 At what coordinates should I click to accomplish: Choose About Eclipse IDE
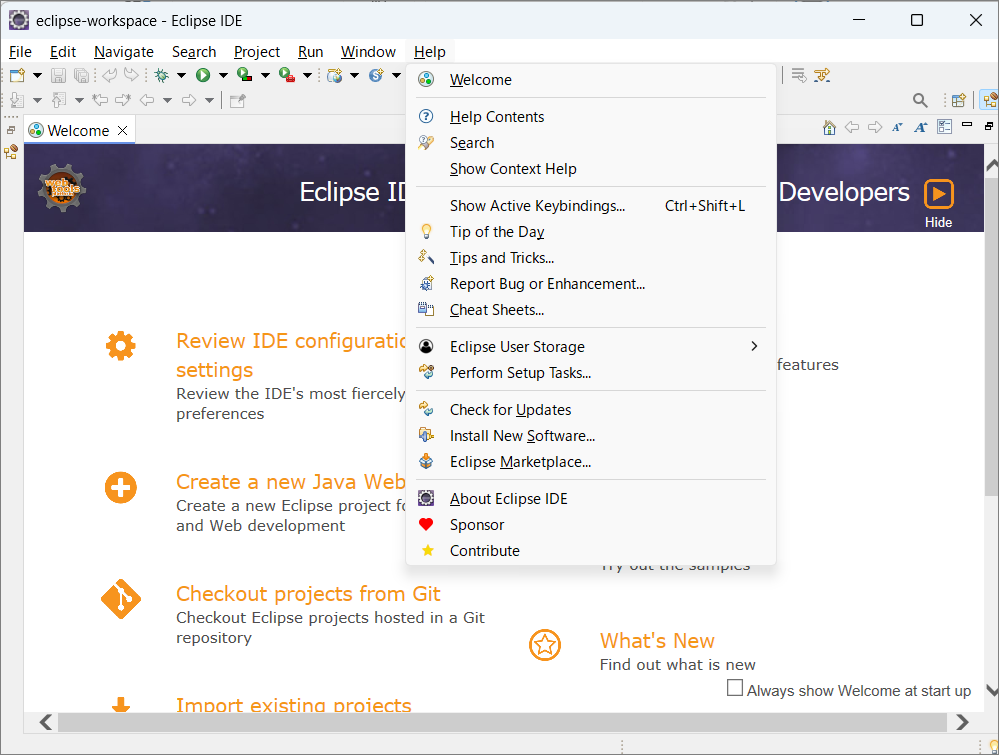click(591, 499)
